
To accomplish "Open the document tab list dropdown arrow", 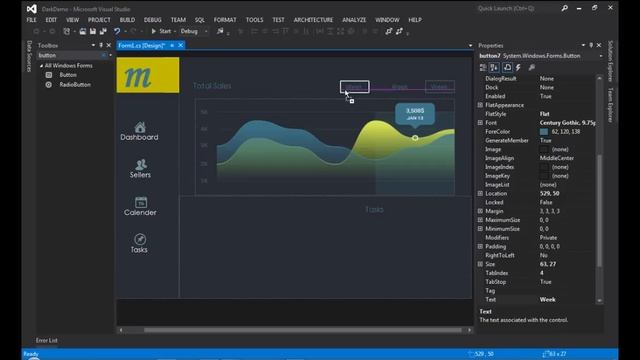I will (470, 46).
